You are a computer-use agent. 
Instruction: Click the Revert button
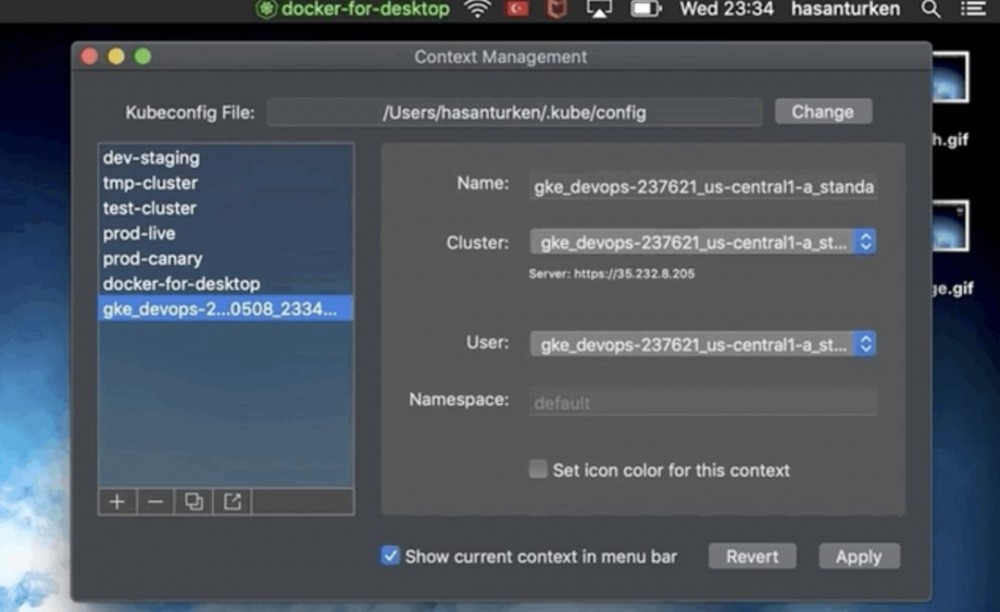tap(752, 556)
